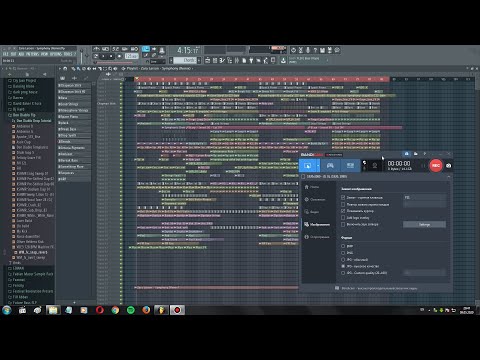Open the Bandicam webcam overlay icon
This screenshot has width=480, height=360.
click(x=374, y=166)
